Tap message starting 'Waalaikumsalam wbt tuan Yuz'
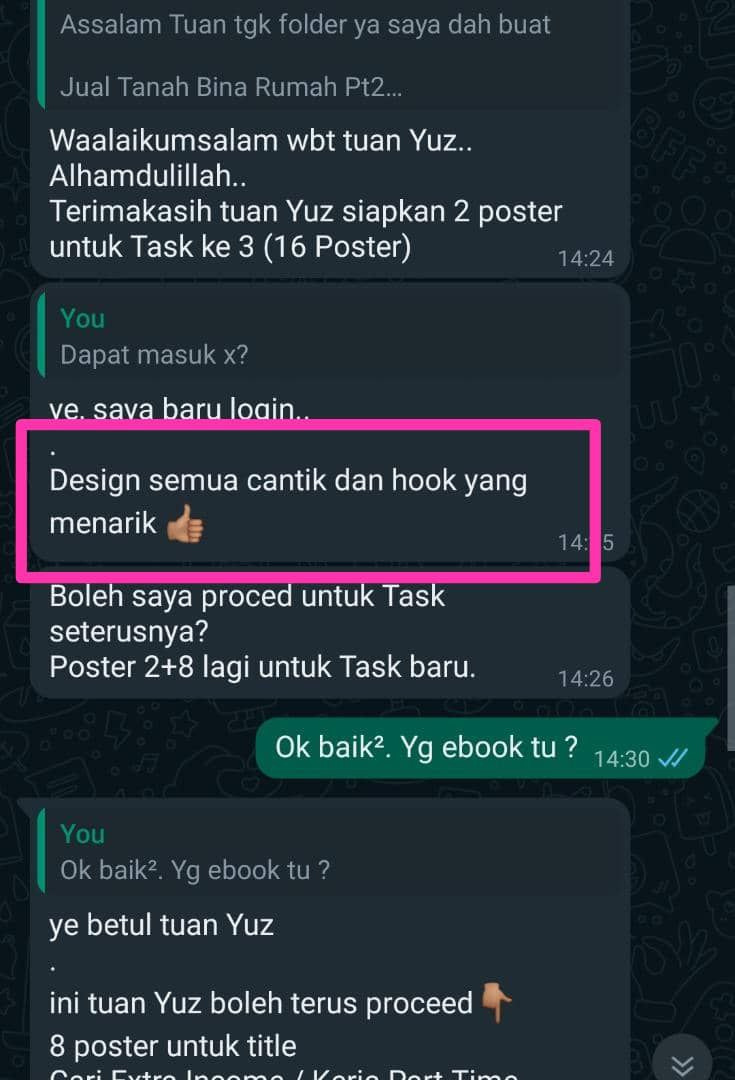Image resolution: width=735 pixels, height=1080 pixels. point(306,194)
